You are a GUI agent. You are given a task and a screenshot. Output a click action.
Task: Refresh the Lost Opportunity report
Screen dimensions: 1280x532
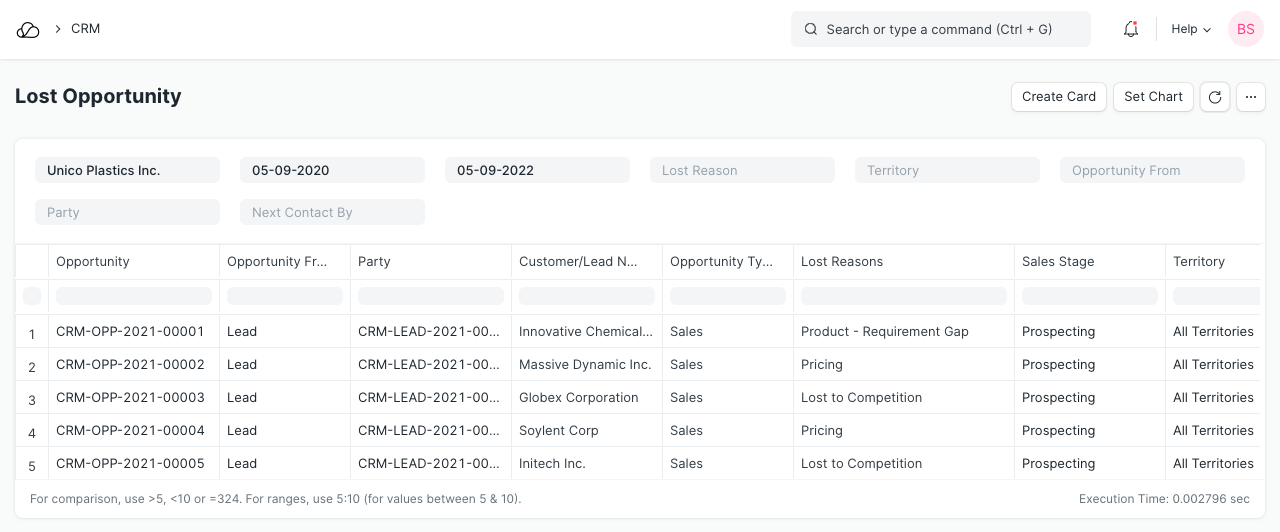point(1215,97)
